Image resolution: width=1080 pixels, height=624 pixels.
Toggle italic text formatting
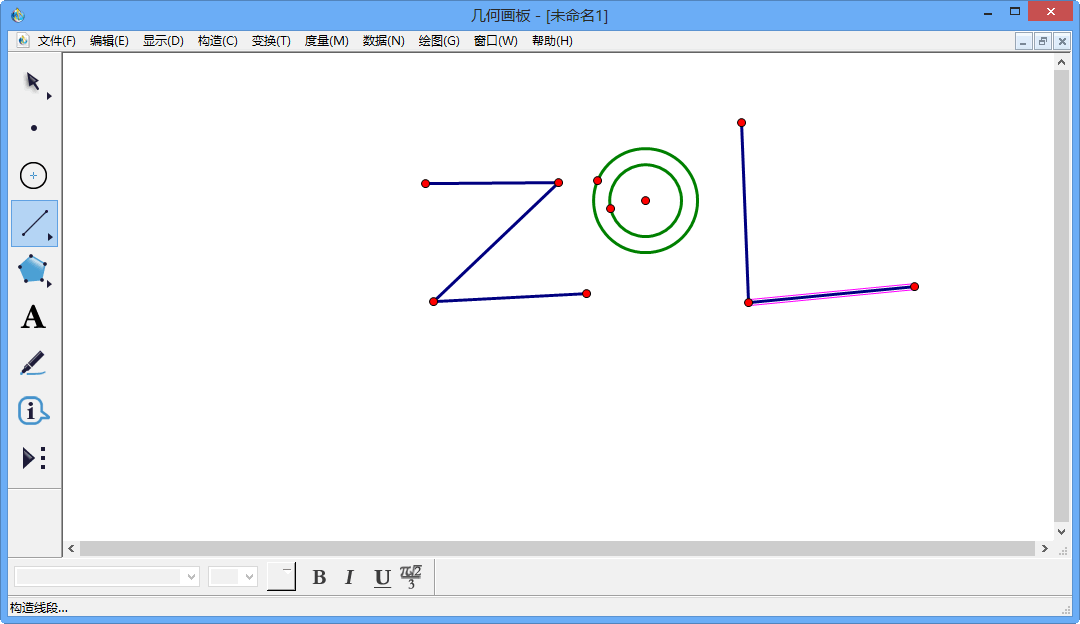tap(349, 577)
